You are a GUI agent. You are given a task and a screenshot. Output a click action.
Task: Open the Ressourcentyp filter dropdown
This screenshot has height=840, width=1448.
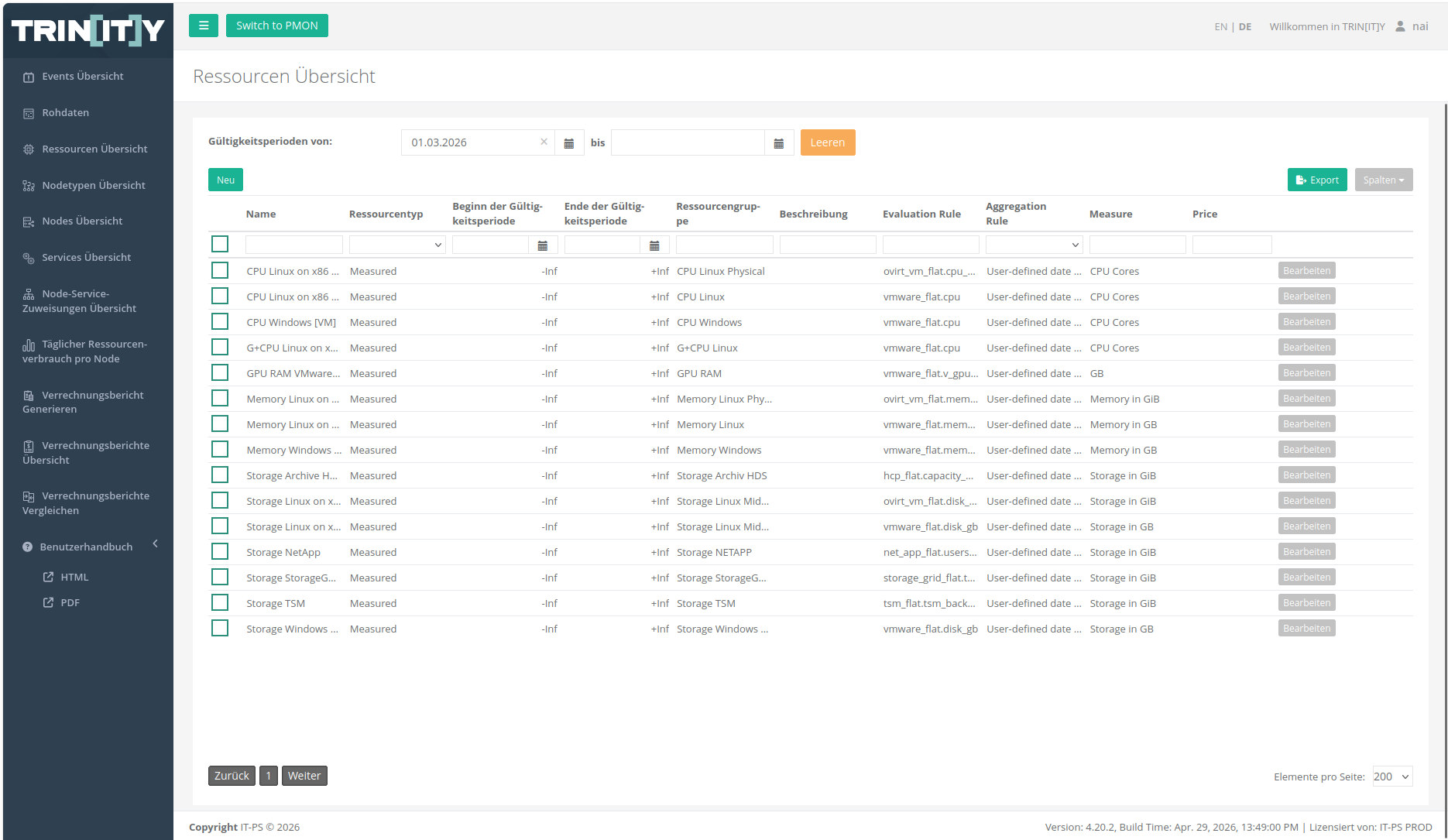pos(397,245)
